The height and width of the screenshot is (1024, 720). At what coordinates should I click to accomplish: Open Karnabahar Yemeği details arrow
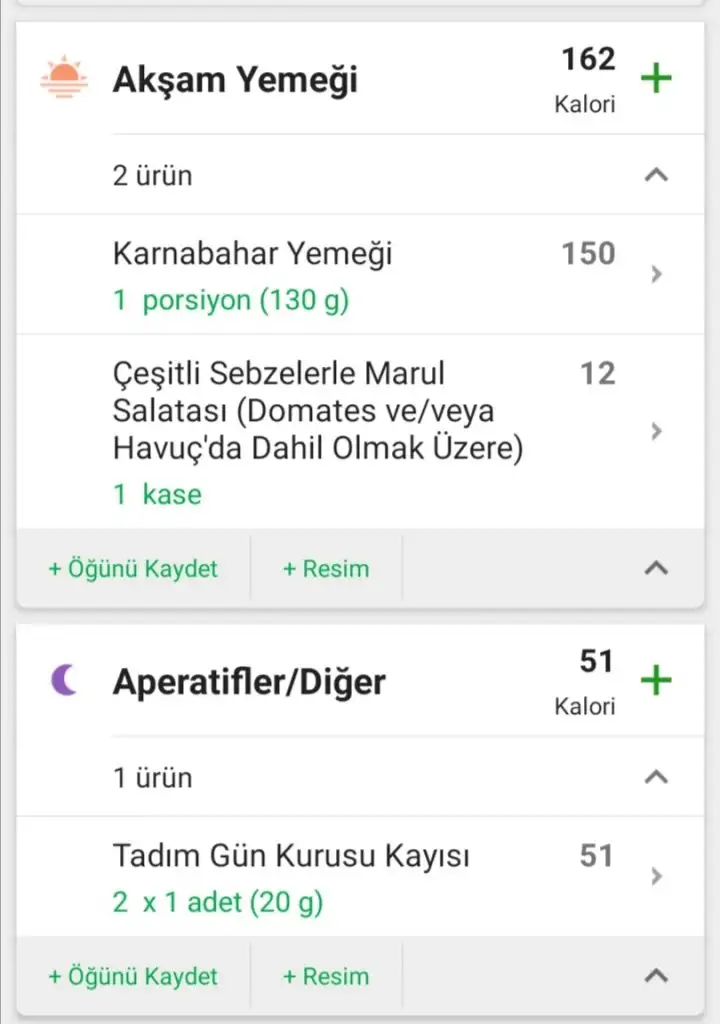coord(656,274)
